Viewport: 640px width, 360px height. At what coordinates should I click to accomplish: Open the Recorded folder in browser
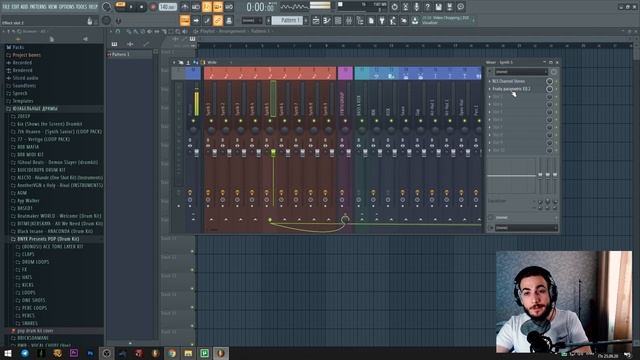[x=22, y=63]
